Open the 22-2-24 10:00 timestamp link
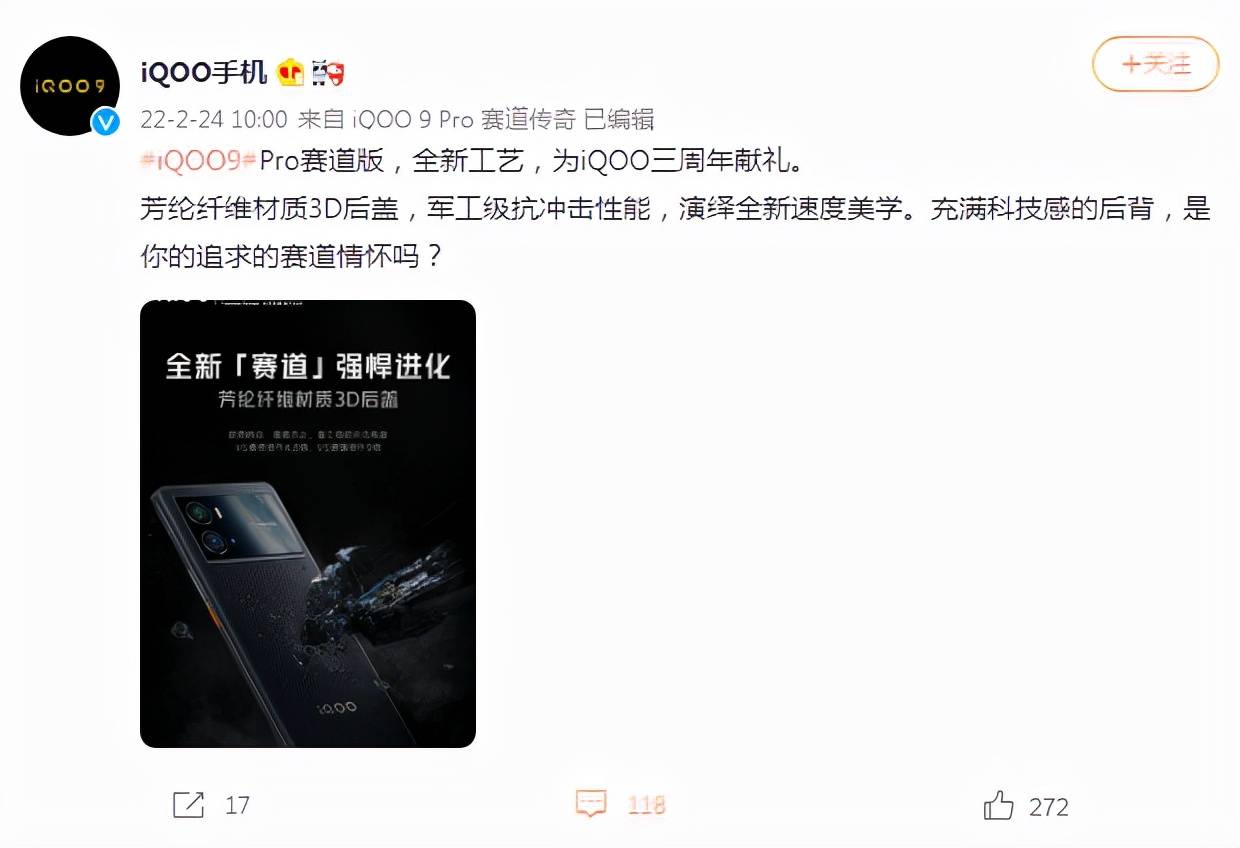 [214, 120]
